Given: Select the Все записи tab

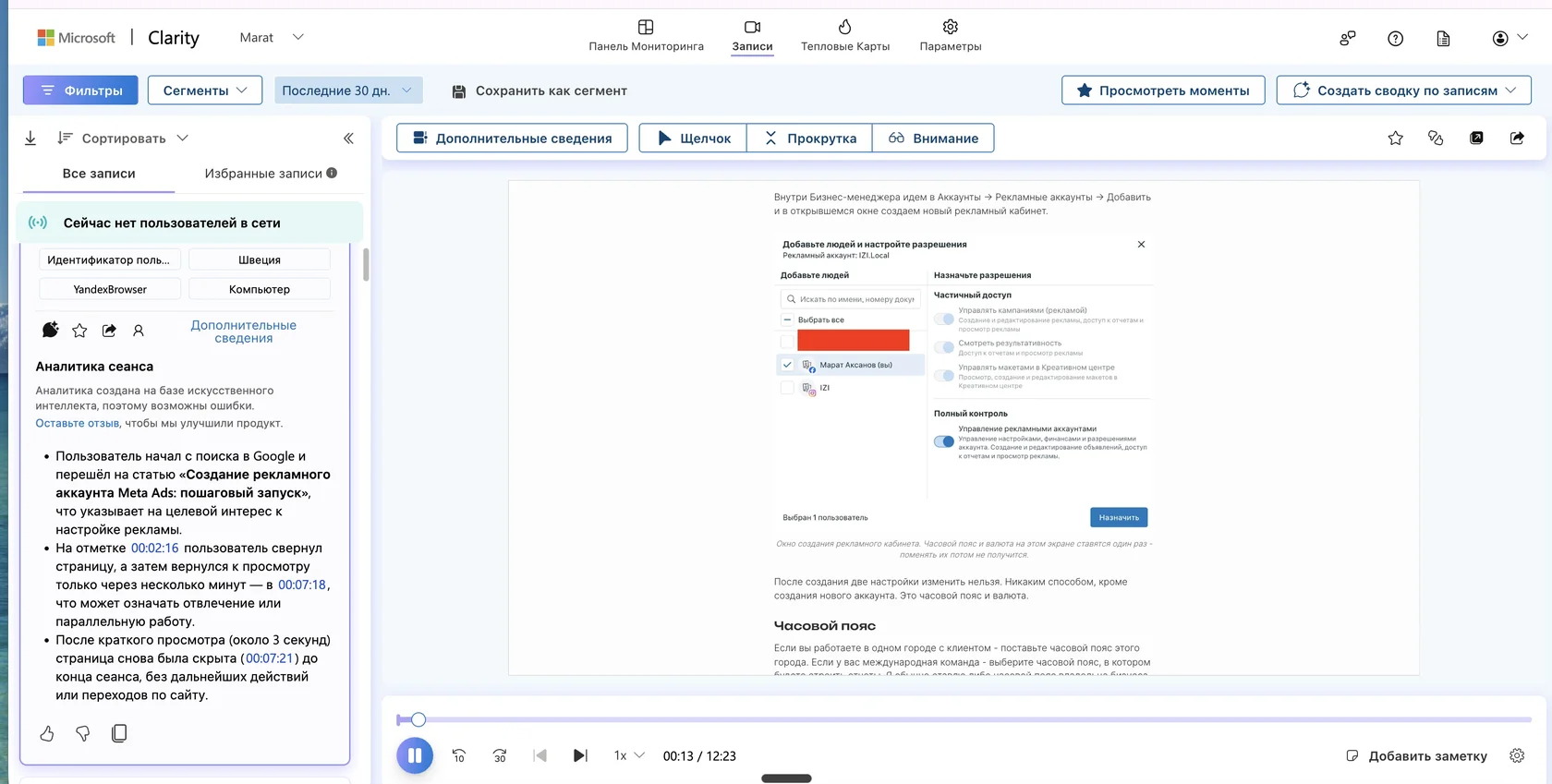Looking at the screenshot, I should point(99,174).
